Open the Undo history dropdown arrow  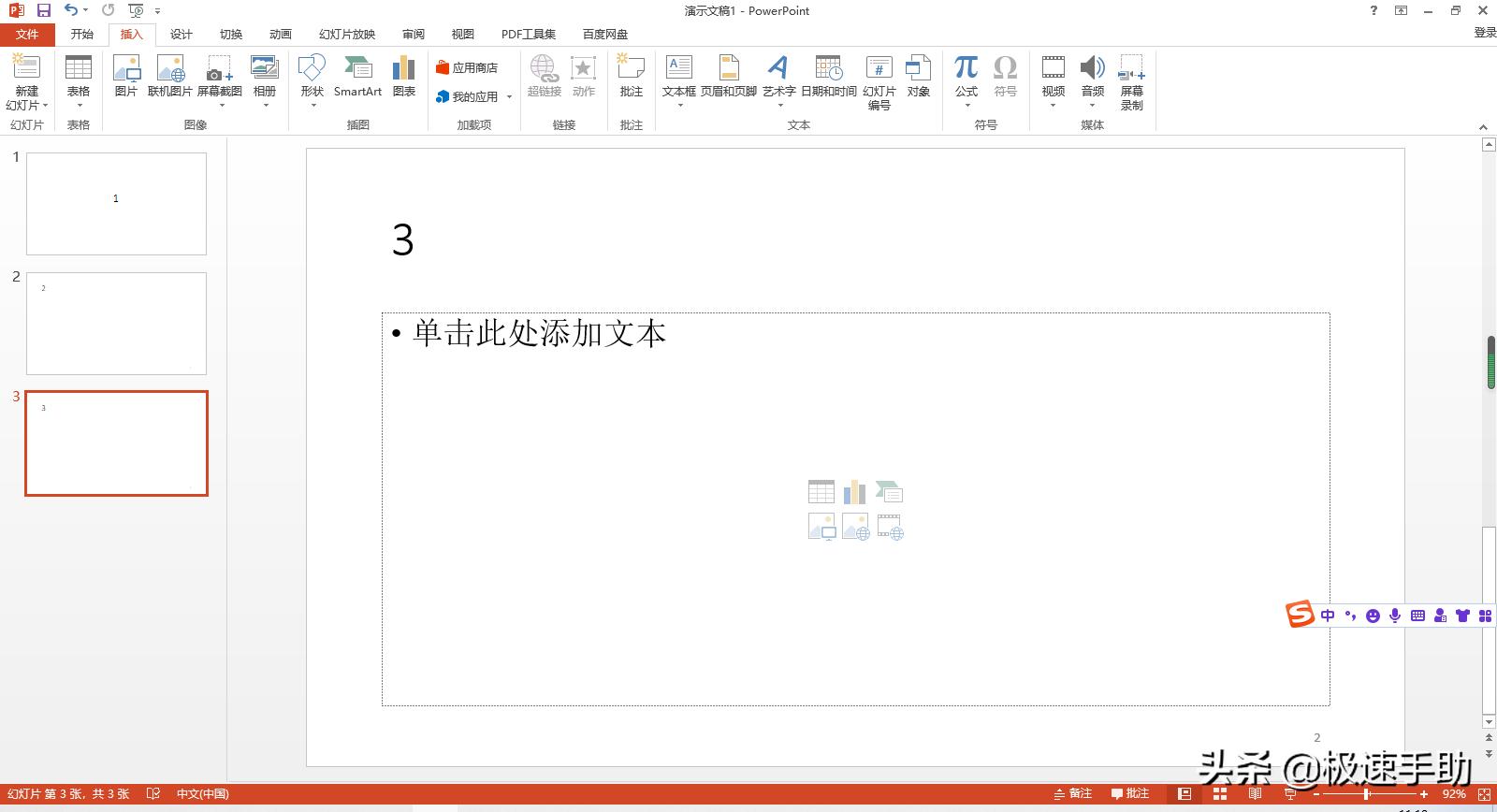point(85,10)
